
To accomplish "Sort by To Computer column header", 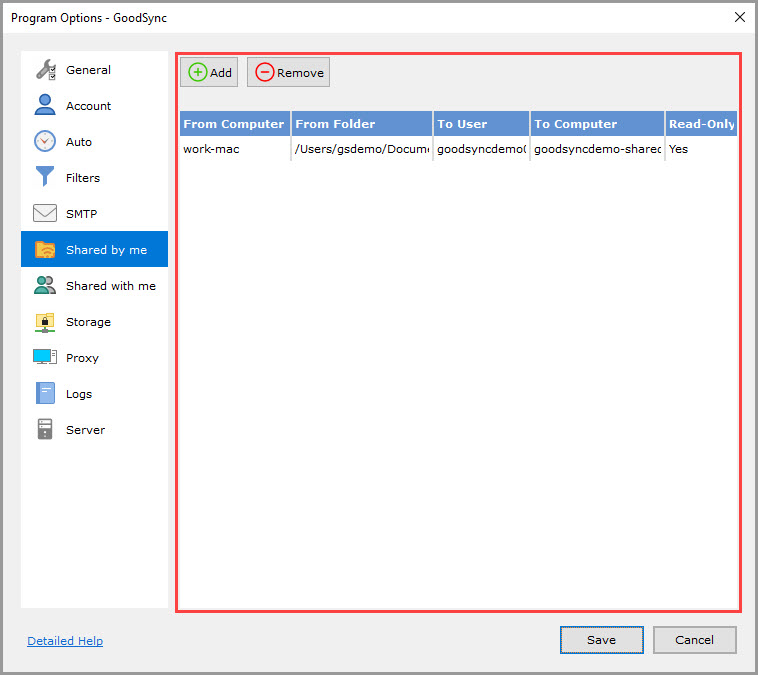I will click(x=597, y=124).
